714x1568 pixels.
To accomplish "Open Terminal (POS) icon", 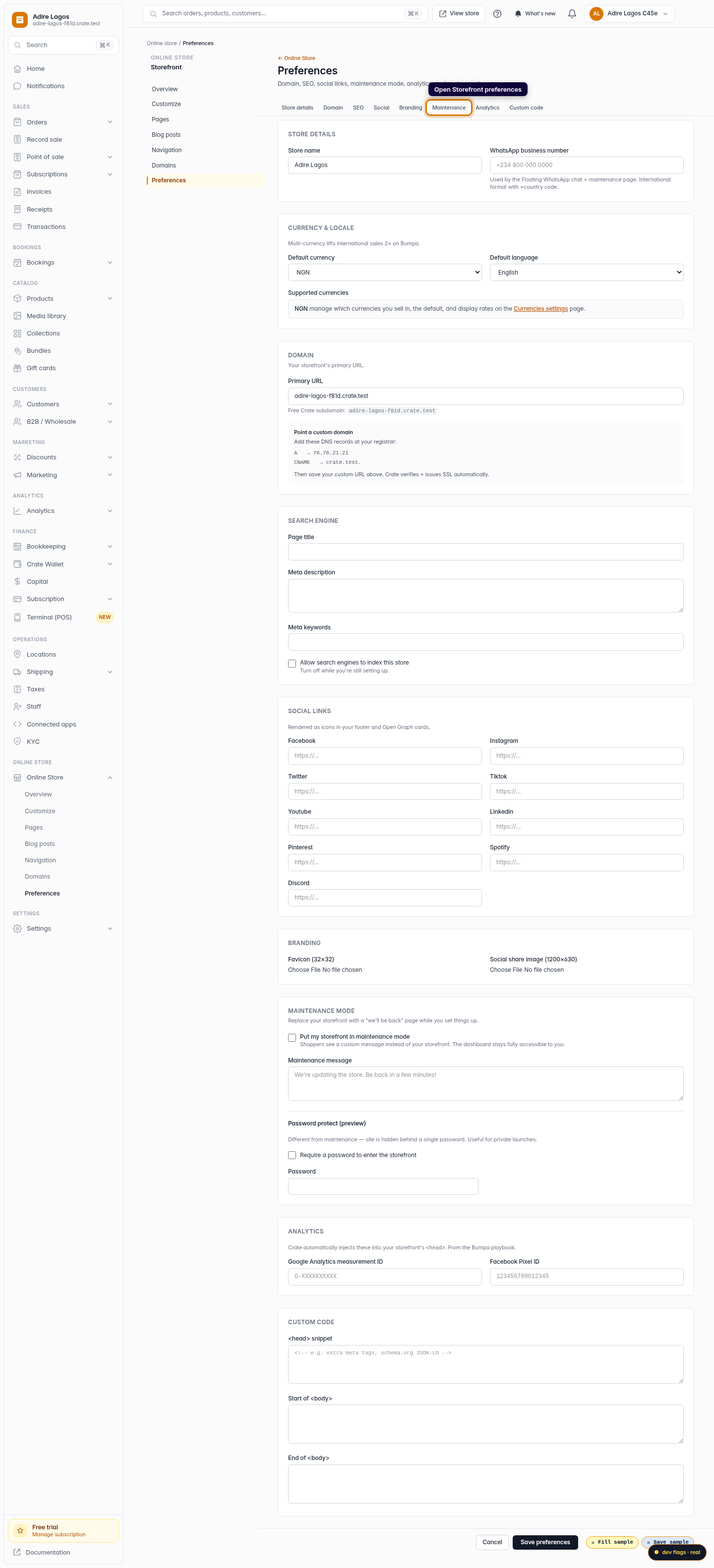I will [x=17, y=617].
